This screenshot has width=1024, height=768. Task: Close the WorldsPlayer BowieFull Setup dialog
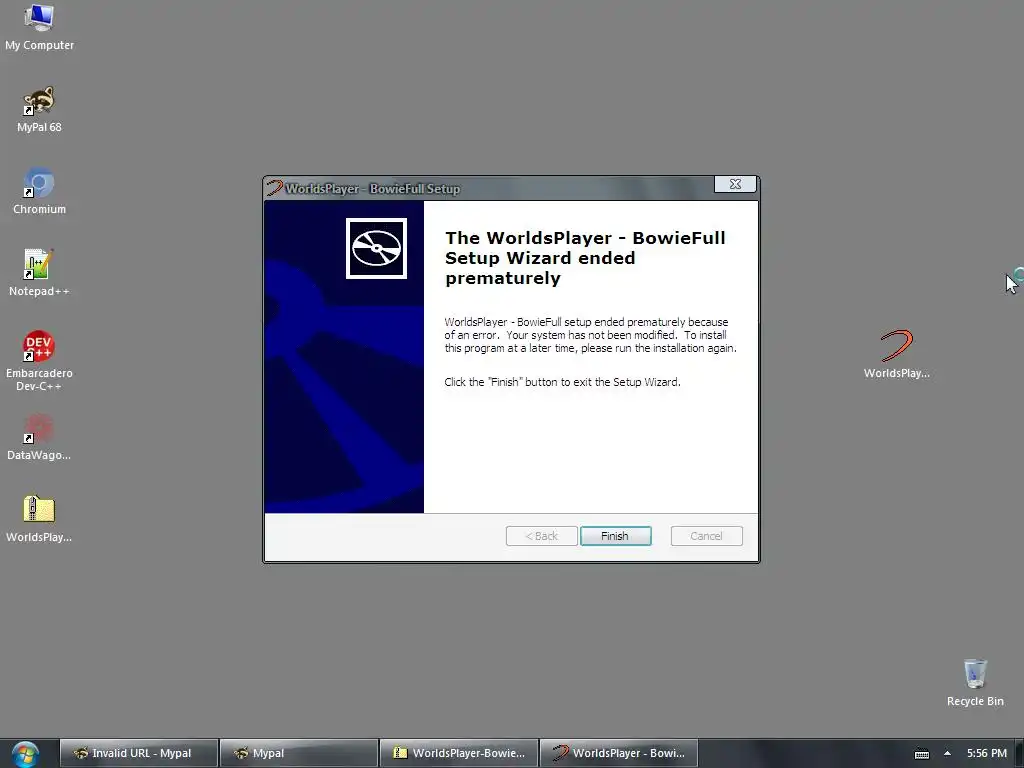pyautogui.click(x=735, y=184)
